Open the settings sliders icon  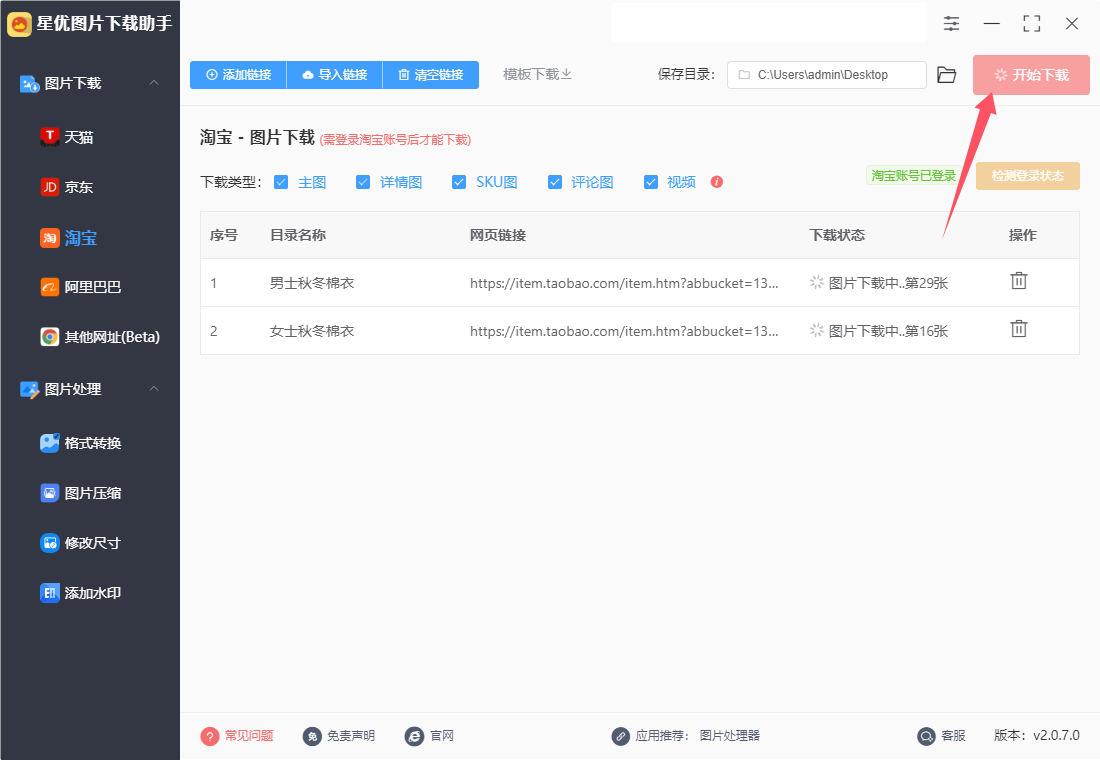(951, 24)
